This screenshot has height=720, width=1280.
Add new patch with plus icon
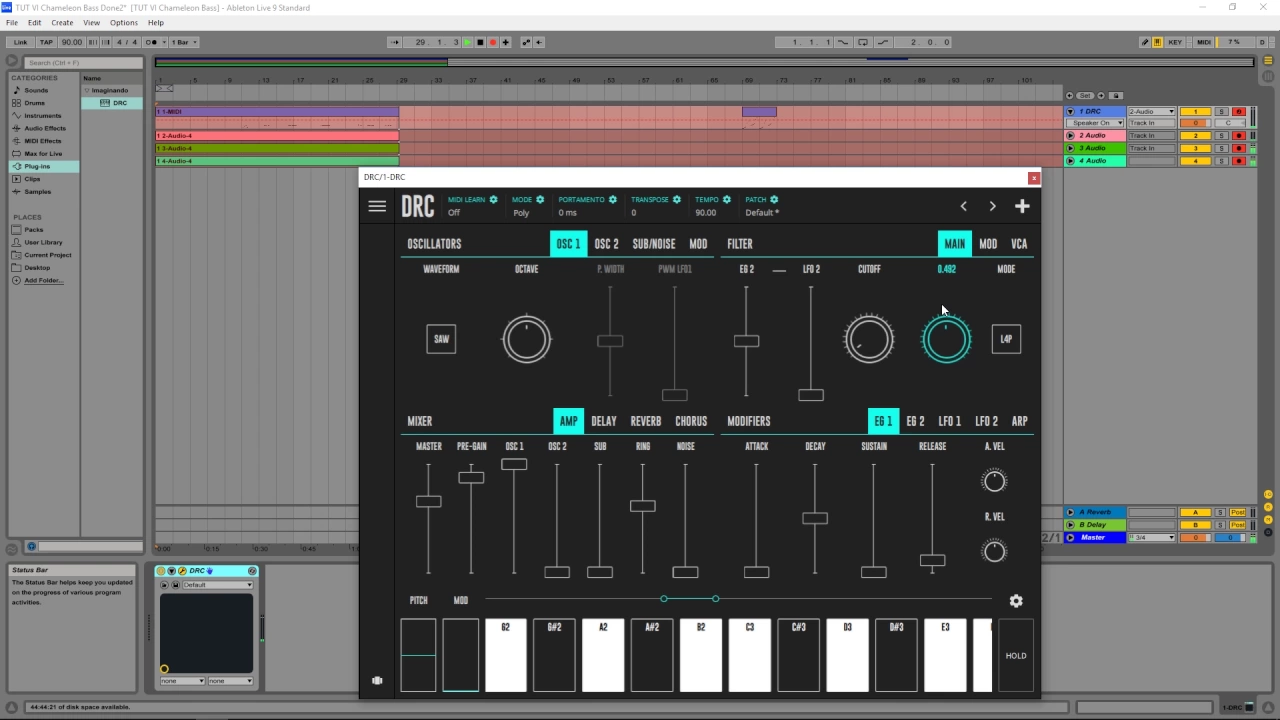[1022, 206]
